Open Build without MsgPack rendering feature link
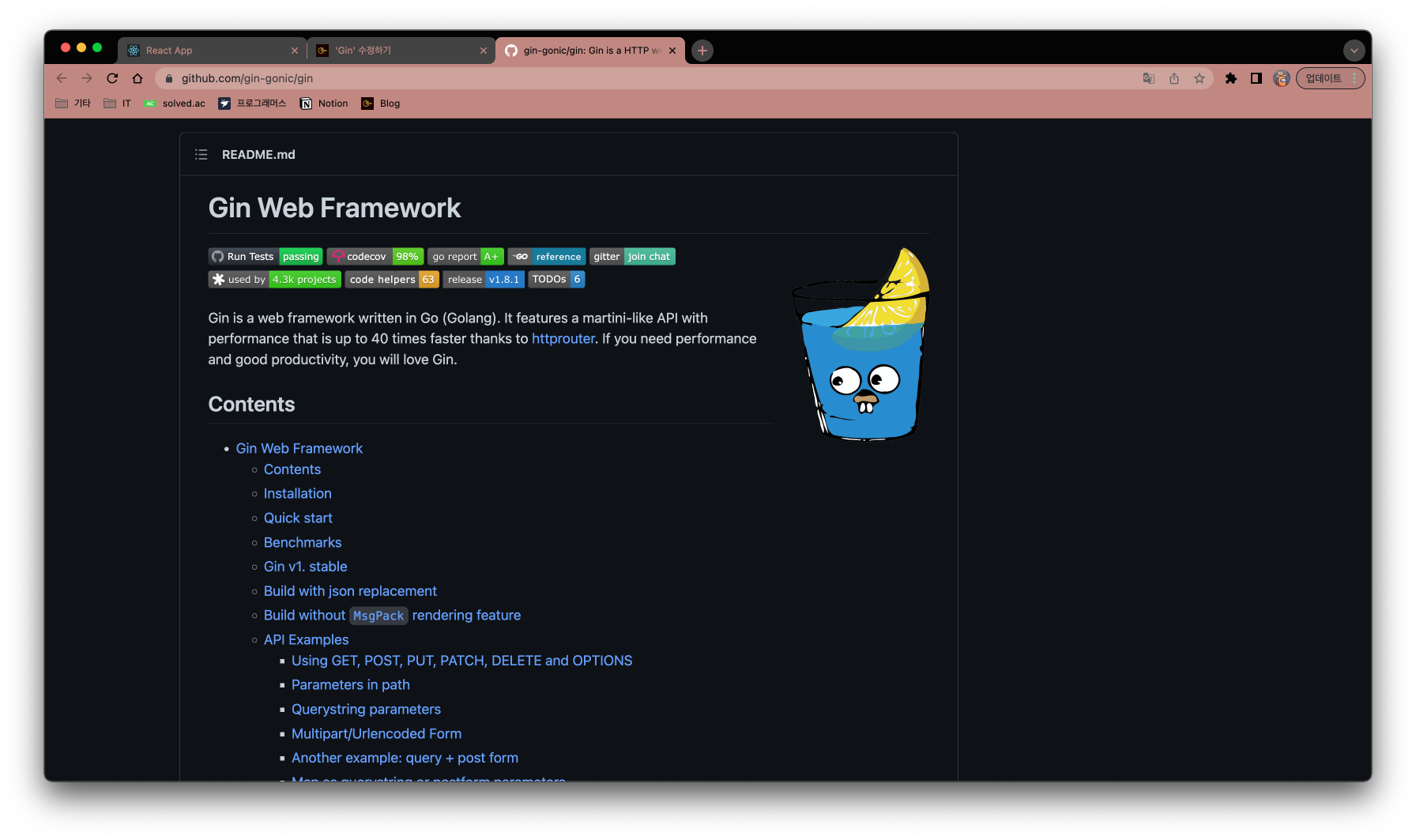The image size is (1416, 840). 392,616
